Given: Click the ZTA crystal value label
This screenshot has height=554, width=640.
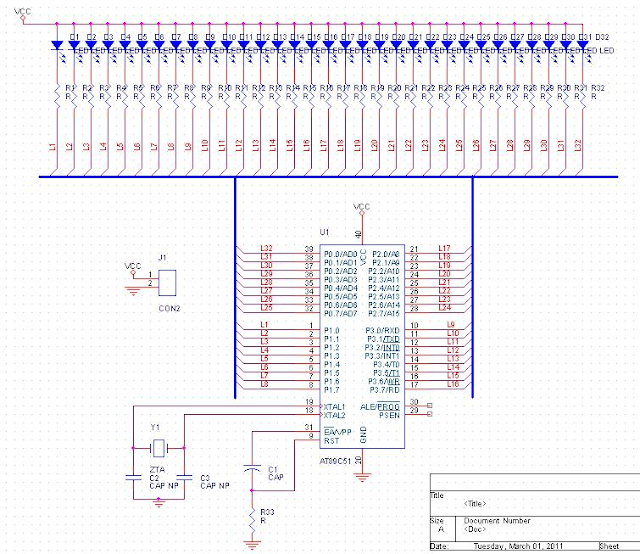Looking at the screenshot, I should [157, 469].
